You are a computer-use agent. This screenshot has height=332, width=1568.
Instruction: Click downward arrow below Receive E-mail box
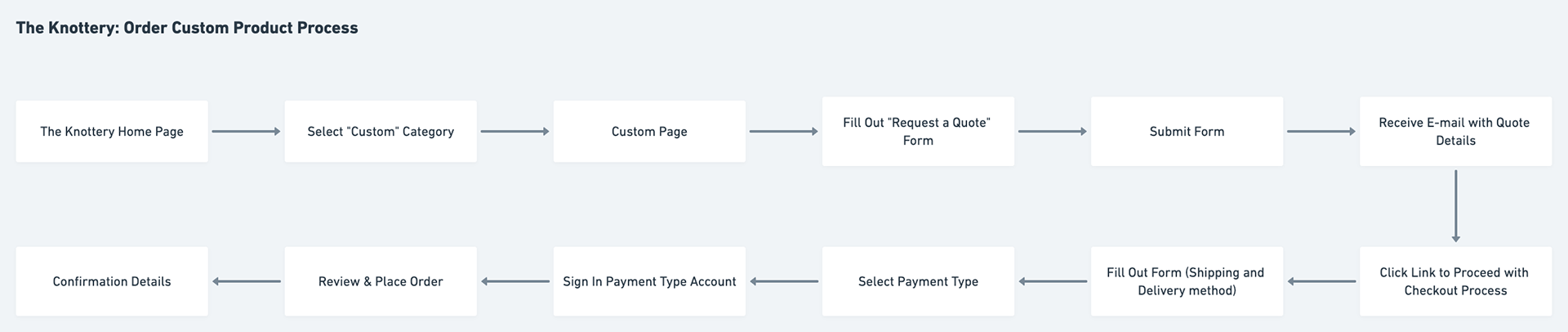1455,206
